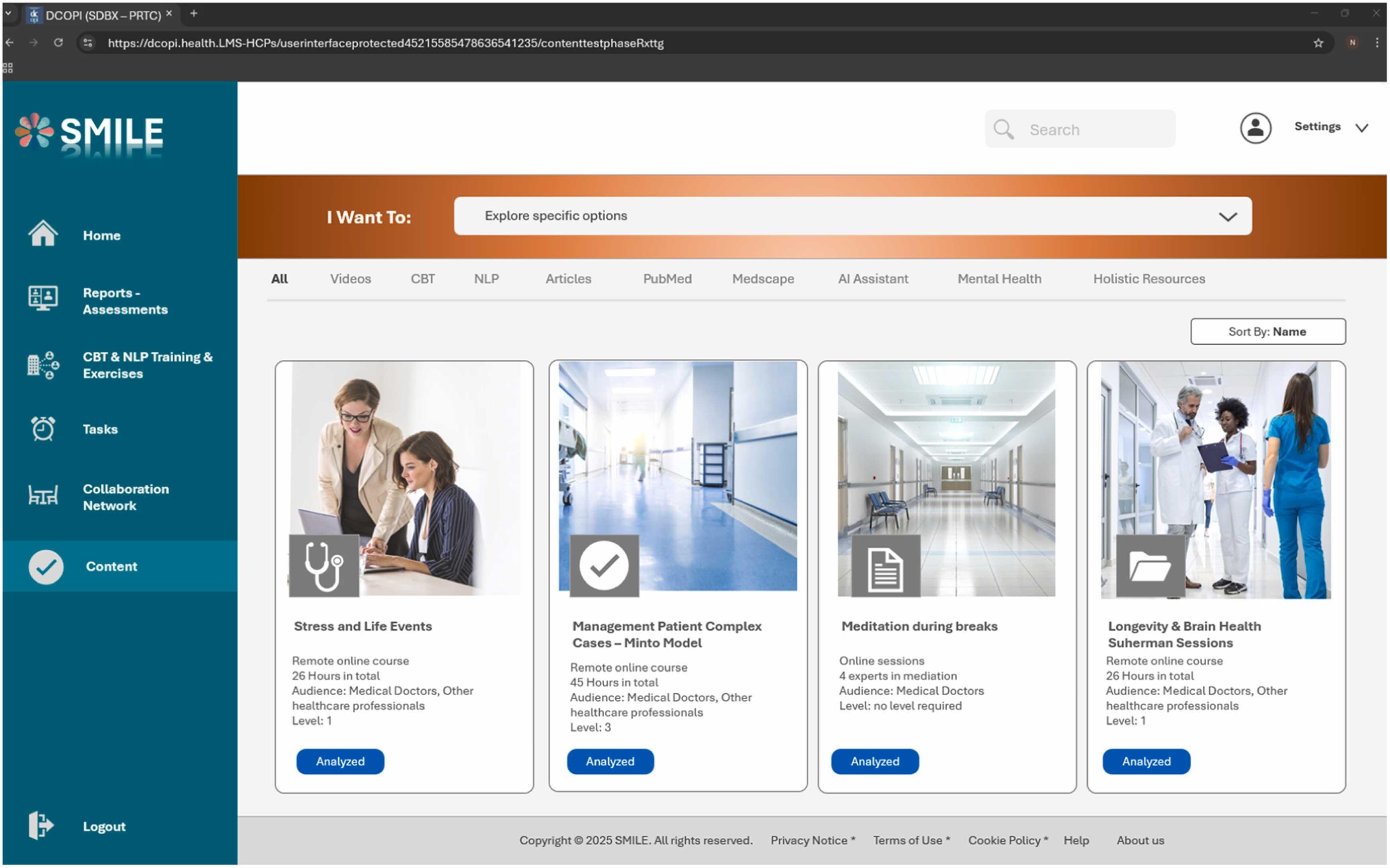1390x868 pixels.
Task: Open CBT & NLP Training icon
Action: 43,365
